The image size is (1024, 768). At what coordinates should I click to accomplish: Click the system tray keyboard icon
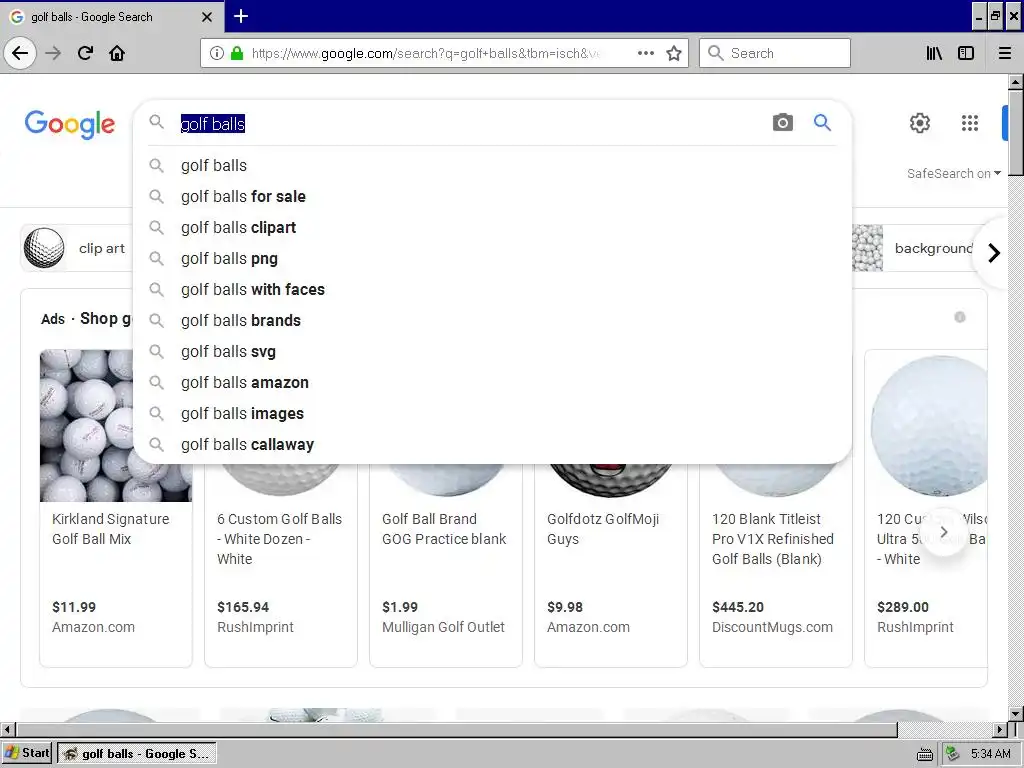click(x=925, y=754)
